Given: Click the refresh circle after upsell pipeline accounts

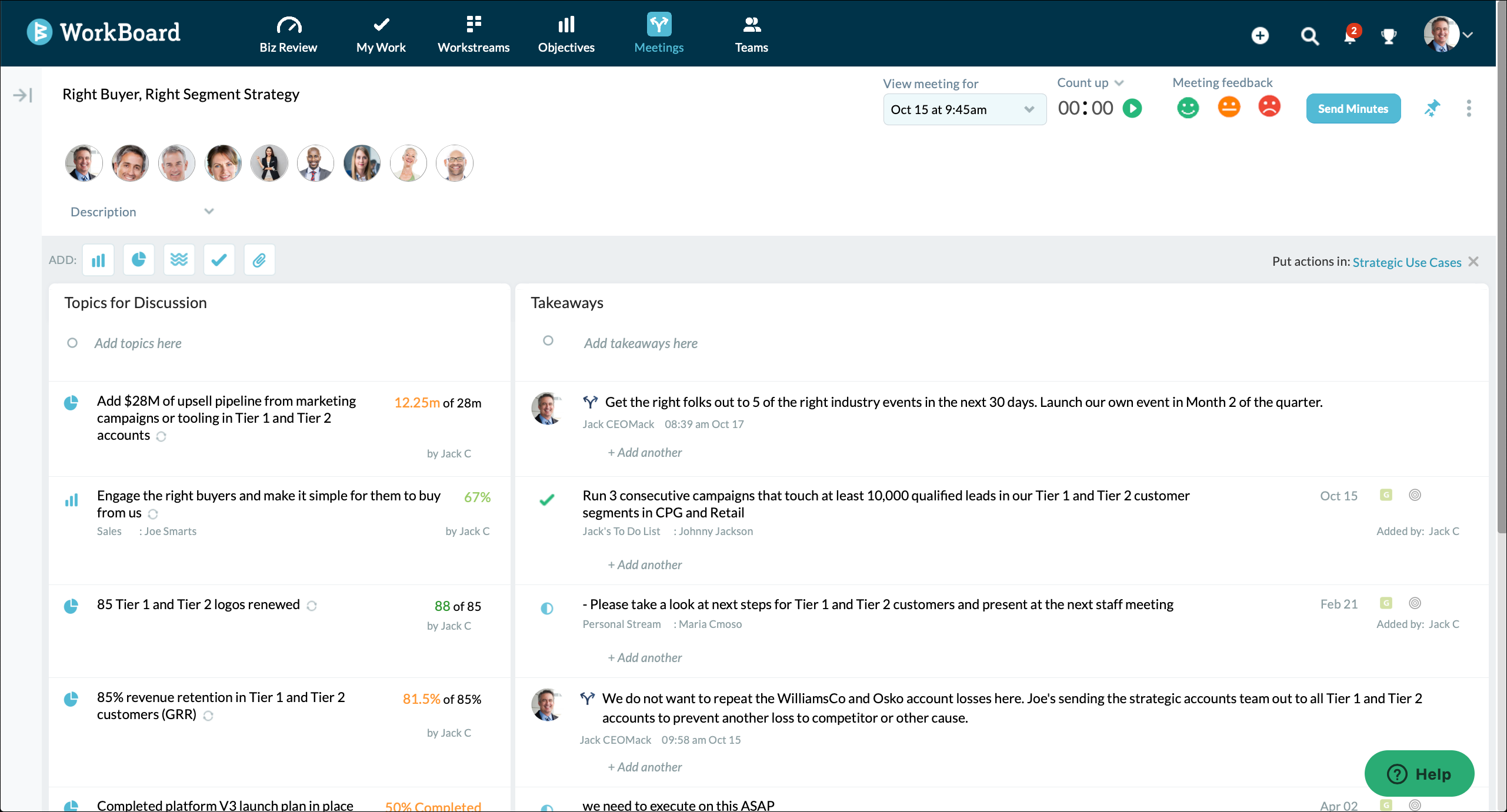Looking at the screenshot, I should click(x=161, y=436).
